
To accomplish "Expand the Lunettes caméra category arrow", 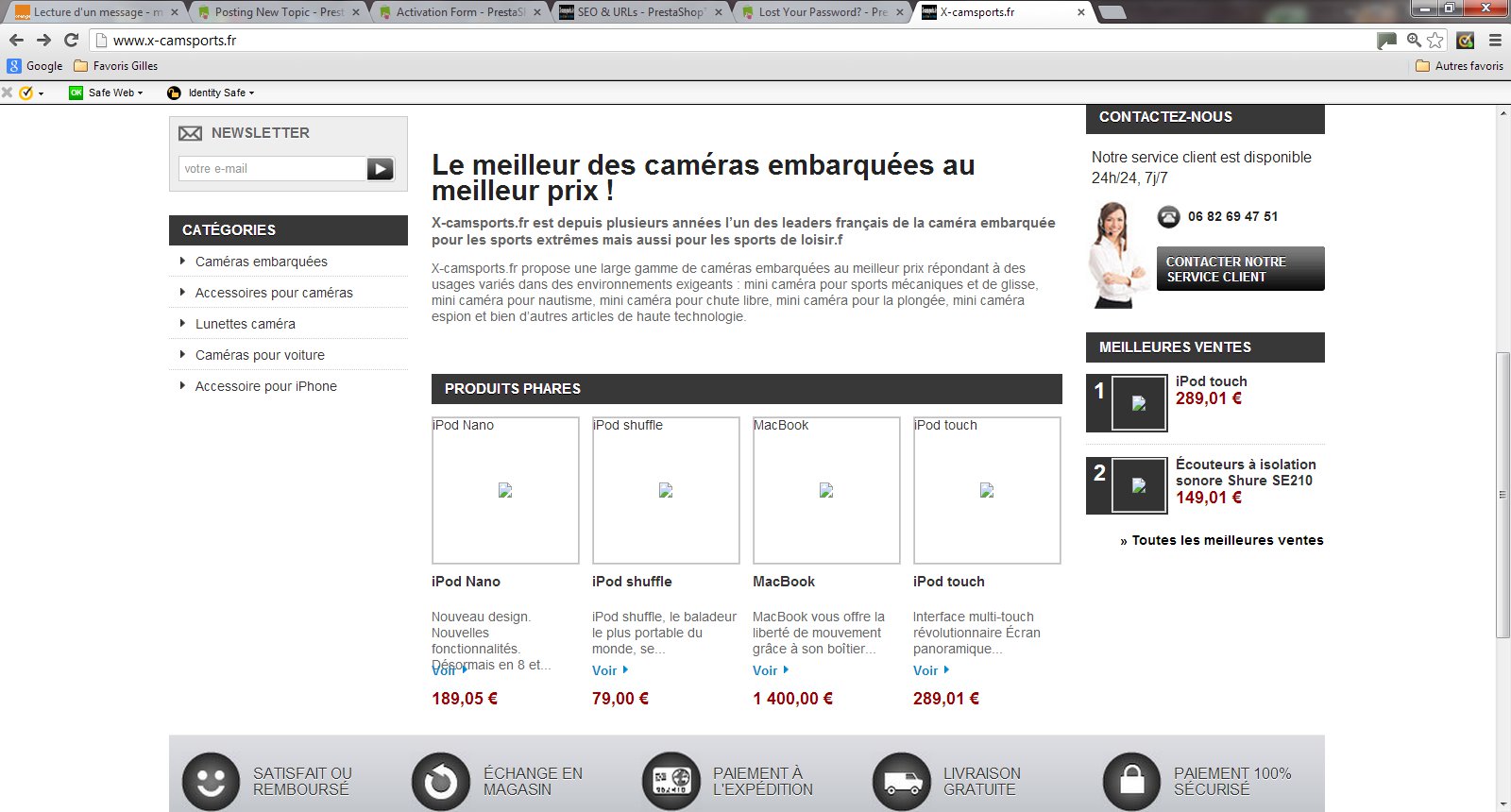I will pos(182,323).
